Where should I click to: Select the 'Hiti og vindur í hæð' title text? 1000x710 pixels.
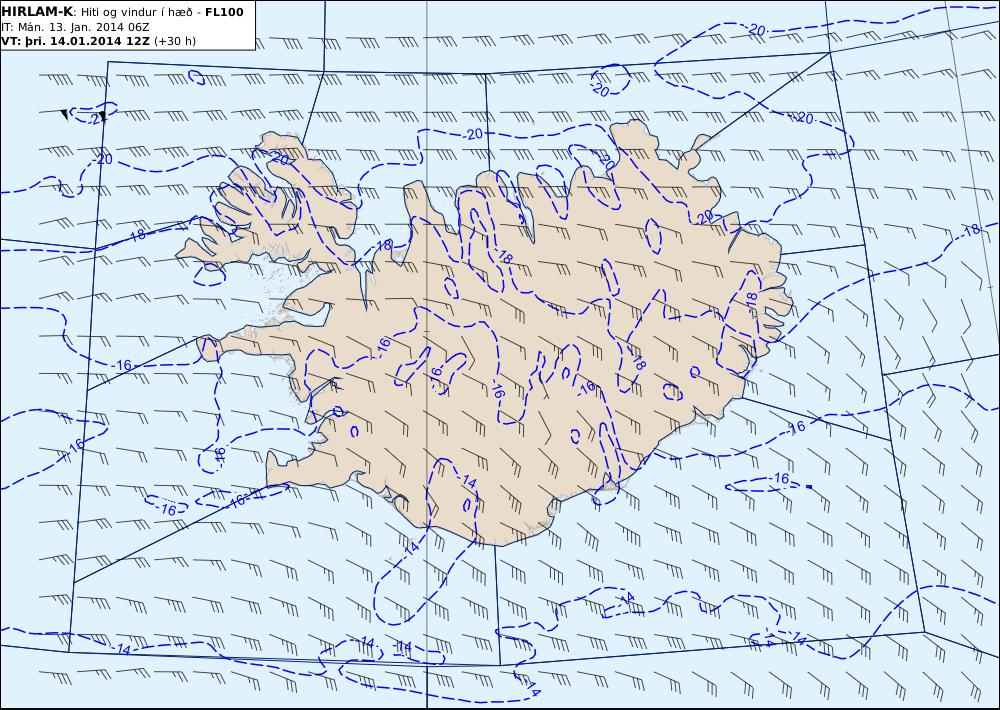136,12
